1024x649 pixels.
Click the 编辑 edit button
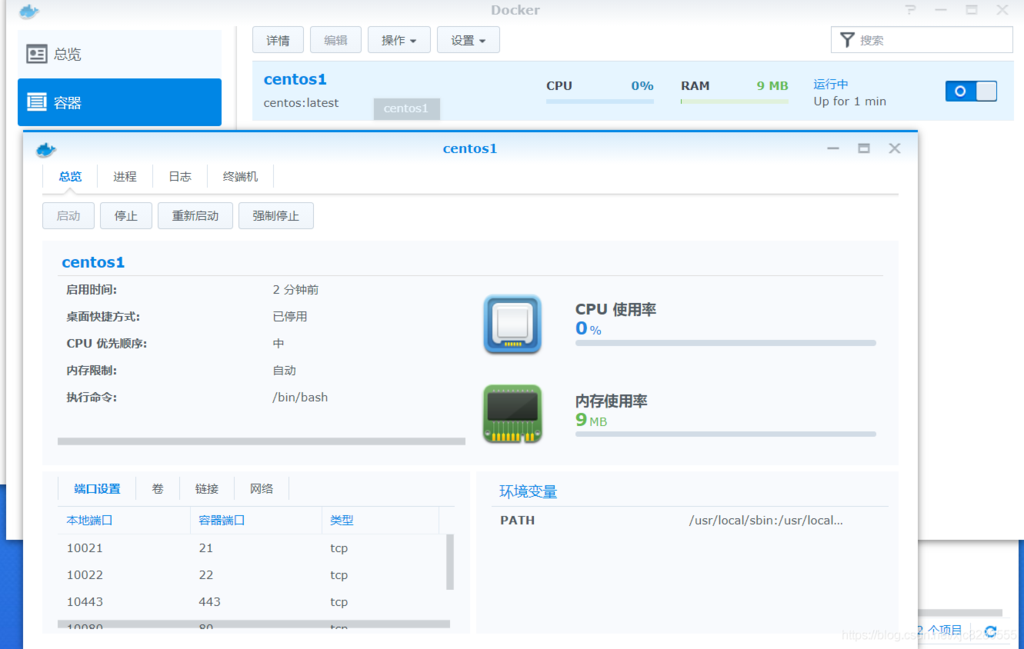336,40
